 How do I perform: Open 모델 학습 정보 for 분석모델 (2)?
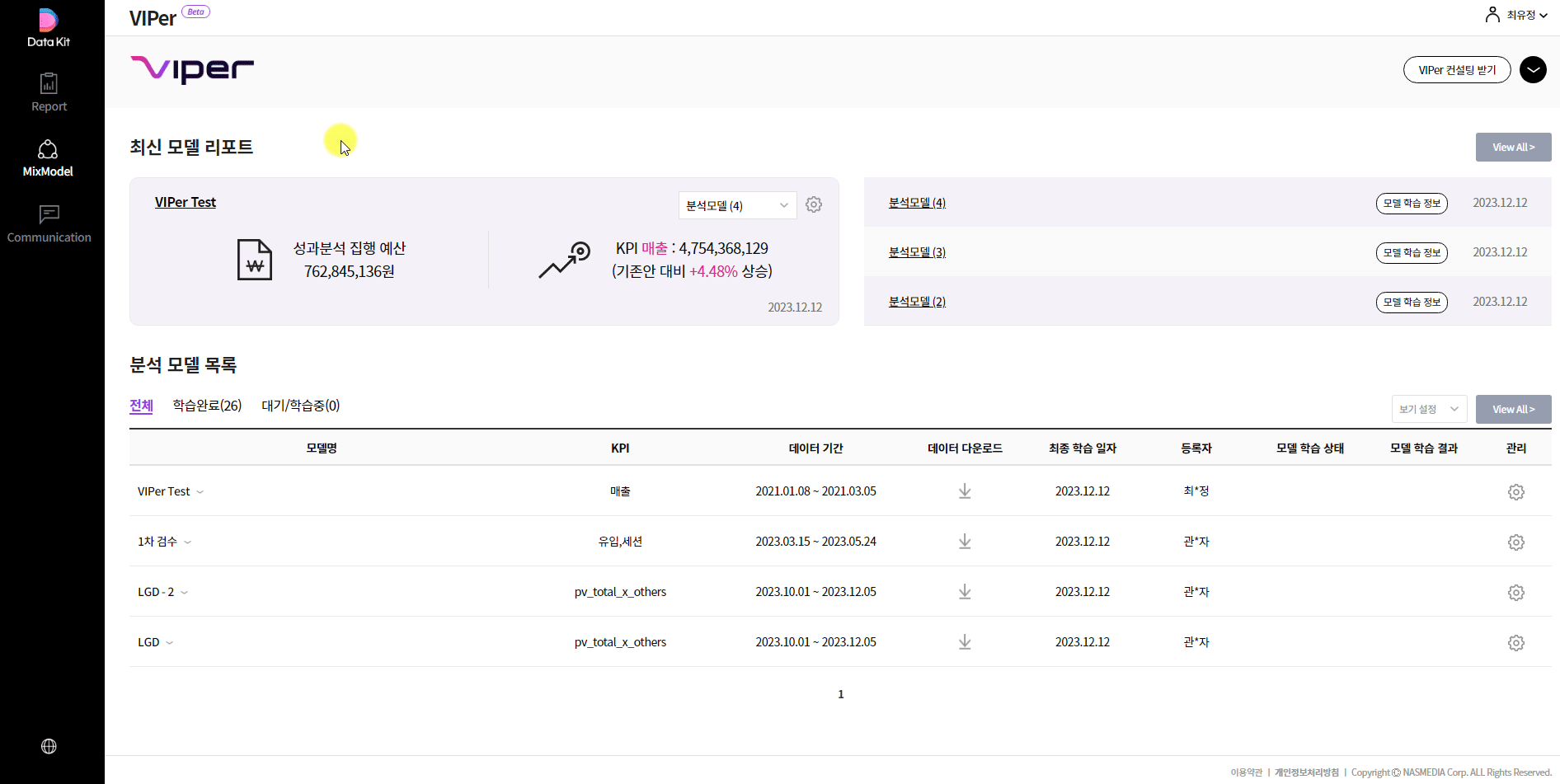pyautogui.click(x=1412, y=302)
